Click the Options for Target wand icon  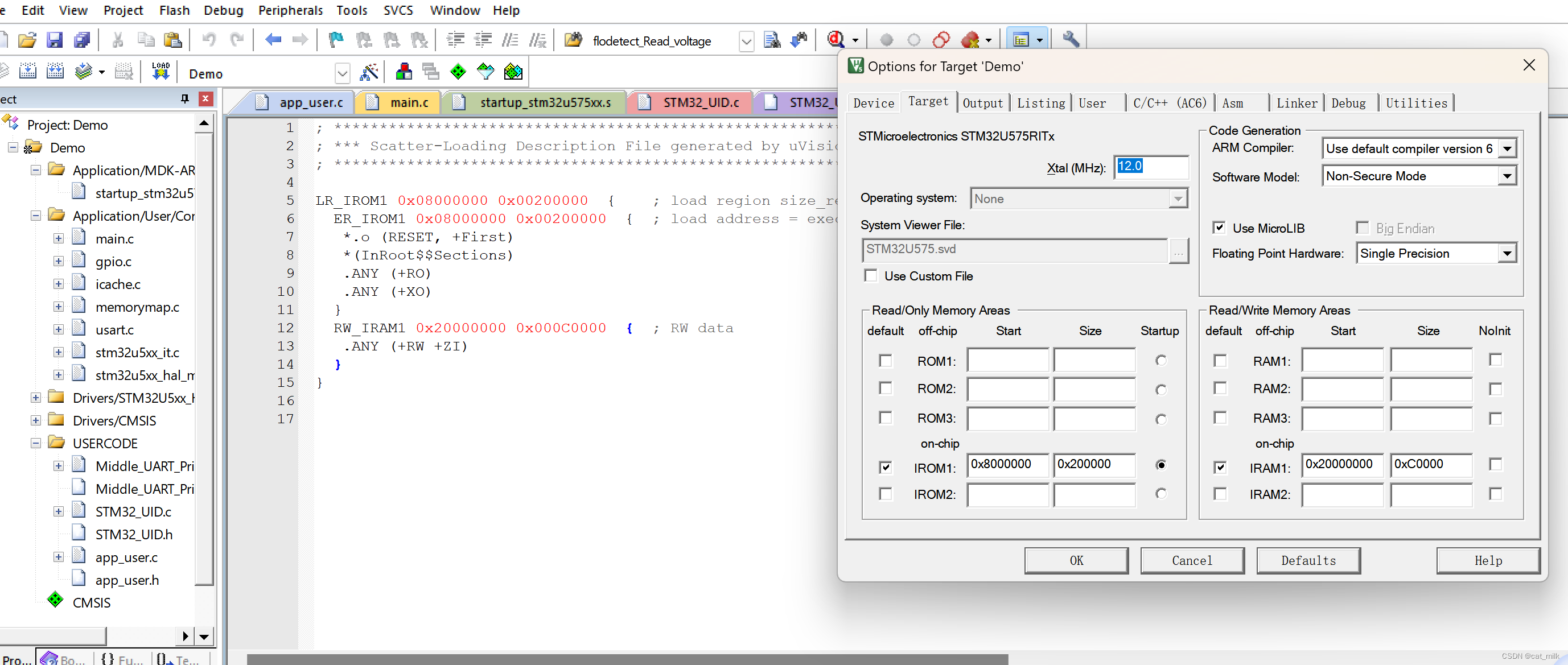(x=369, y=72)
